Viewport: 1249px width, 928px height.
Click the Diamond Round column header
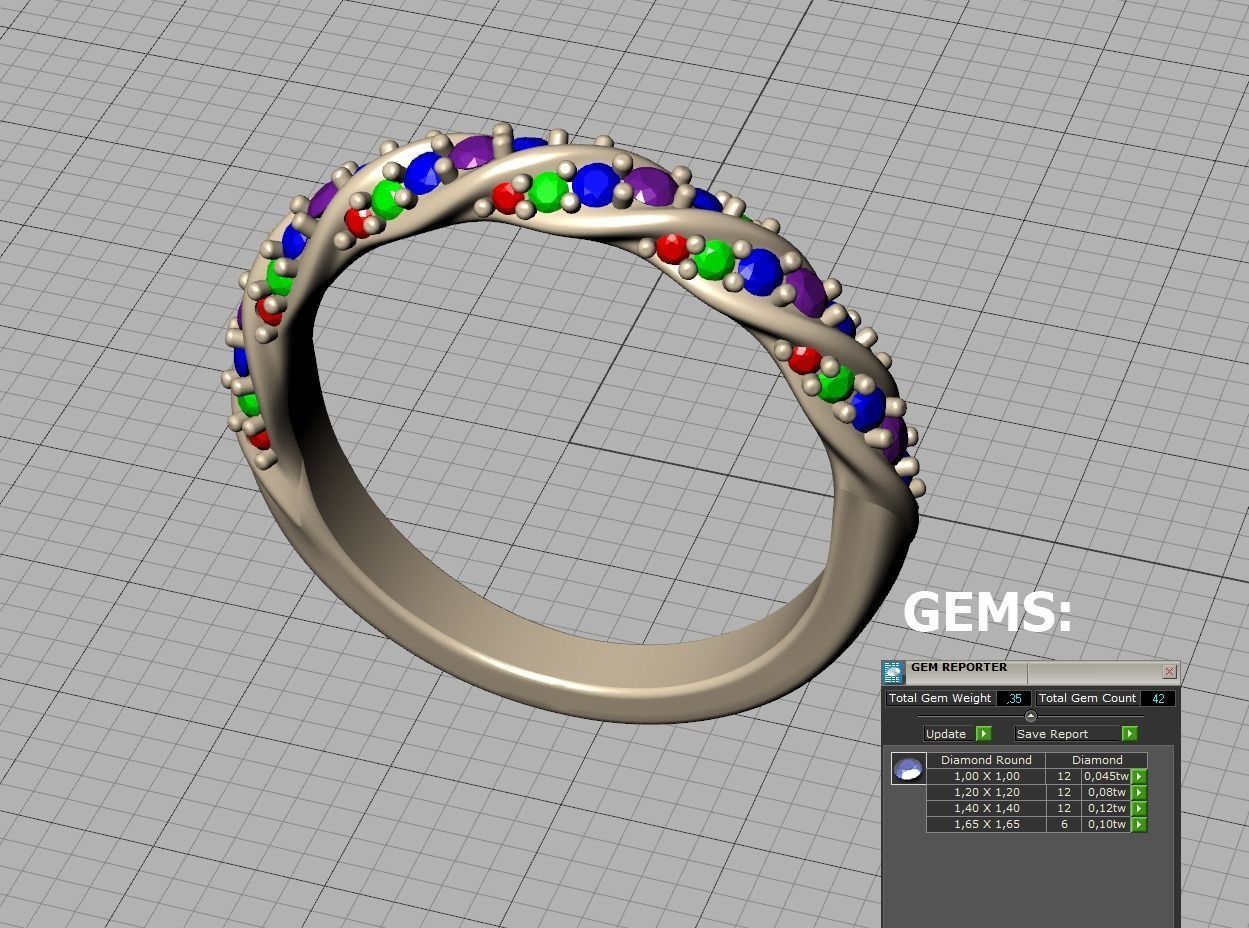(986, 760)
